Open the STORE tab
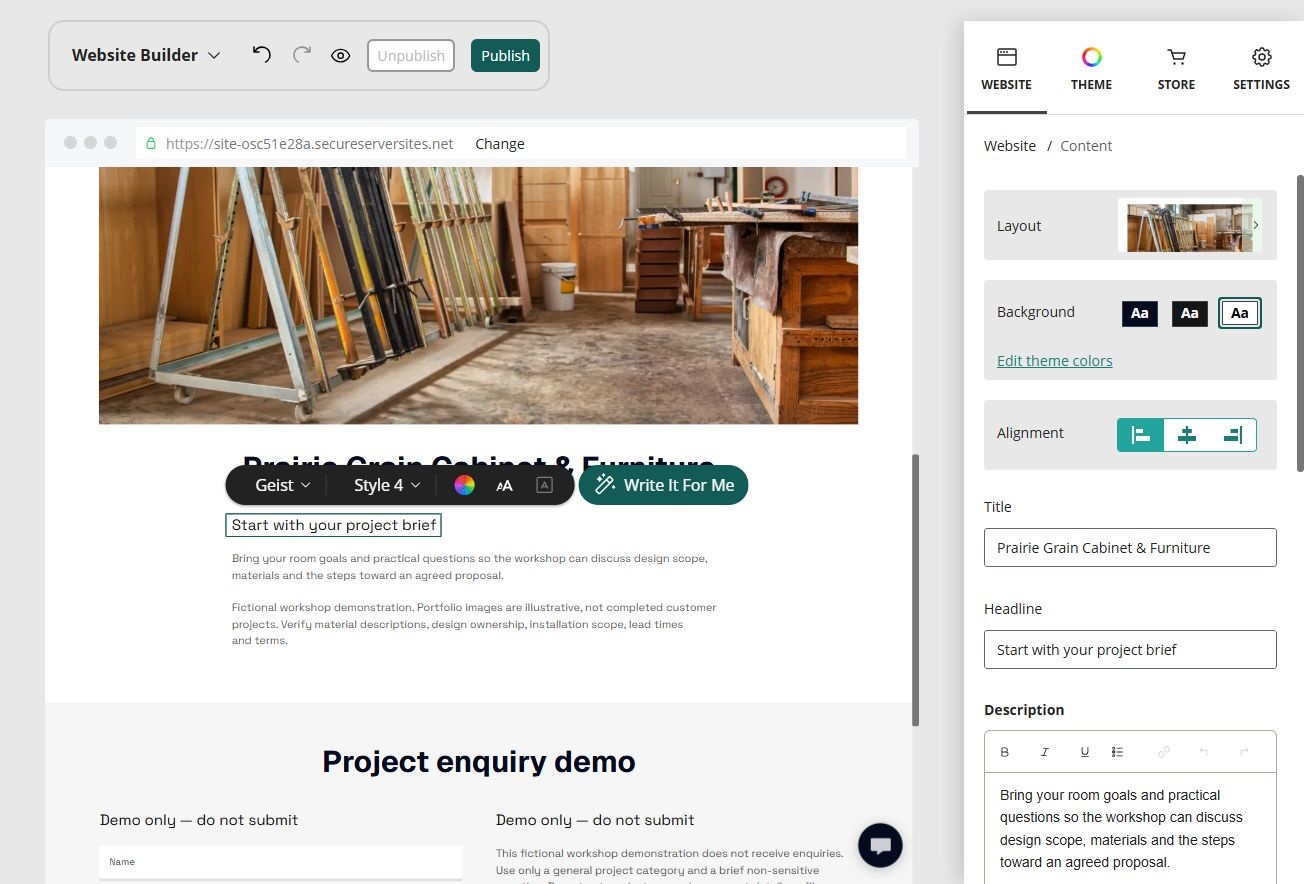 pos(1176,69)
